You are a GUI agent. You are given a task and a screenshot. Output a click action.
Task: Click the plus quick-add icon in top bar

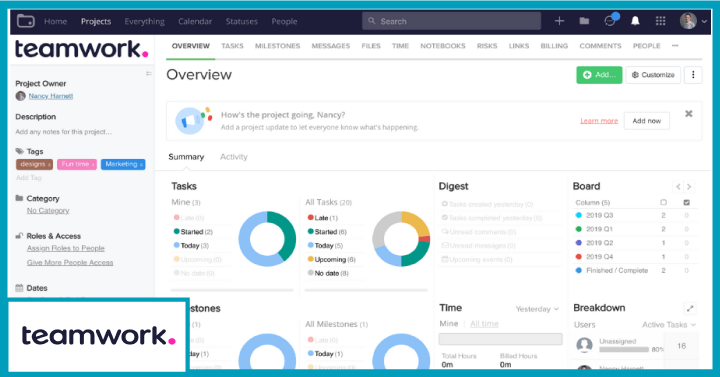(x=559, y=21)
